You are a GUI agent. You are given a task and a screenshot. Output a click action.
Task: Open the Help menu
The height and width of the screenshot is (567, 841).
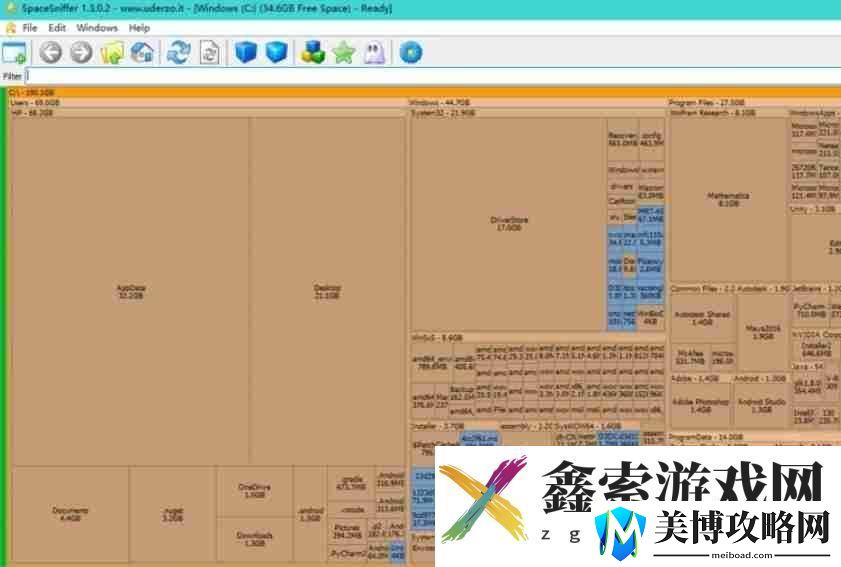point(139,28)
